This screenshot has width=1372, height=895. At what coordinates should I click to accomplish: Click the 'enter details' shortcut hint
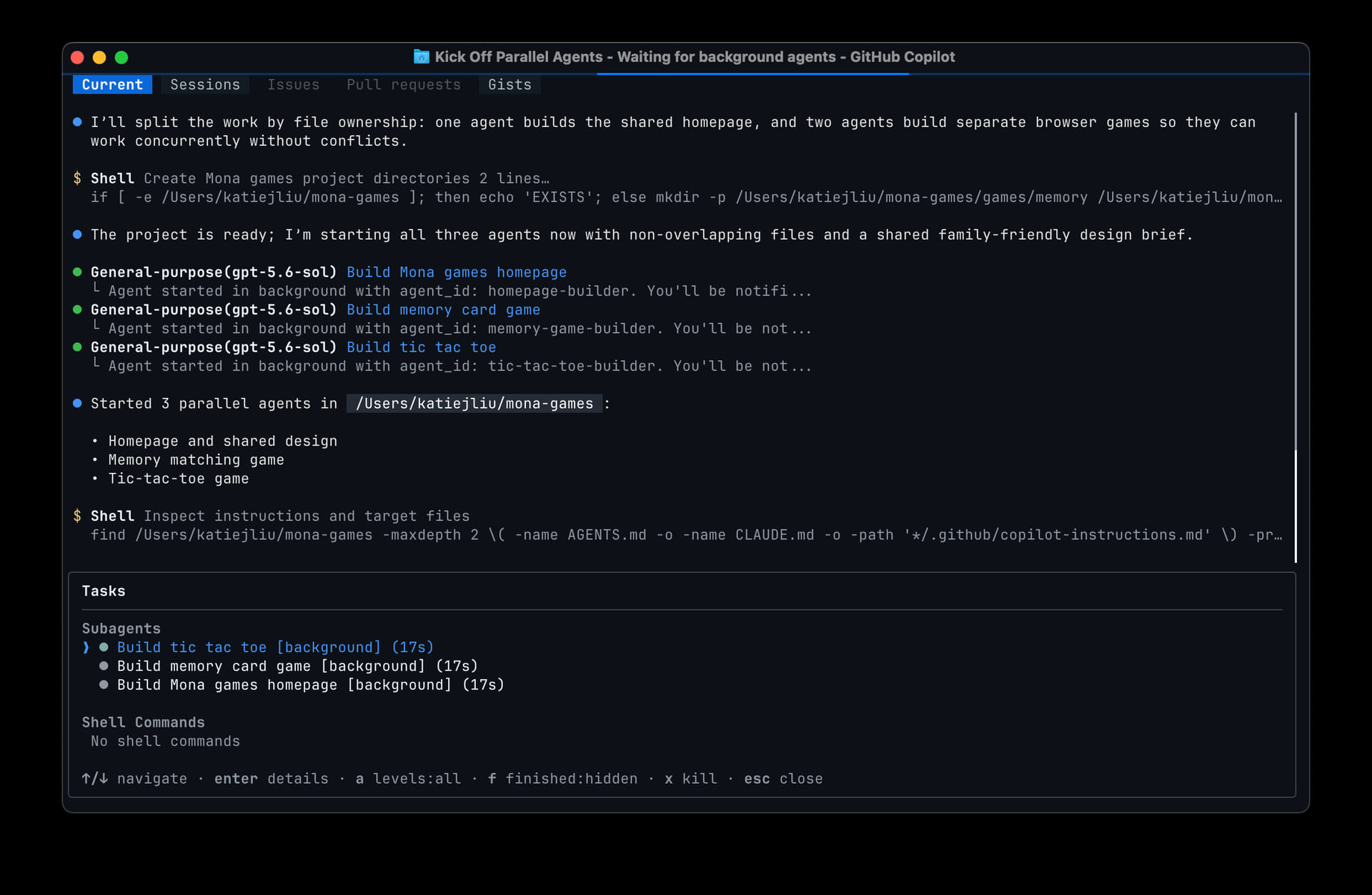pyautogui.click(x=271, y=779)
